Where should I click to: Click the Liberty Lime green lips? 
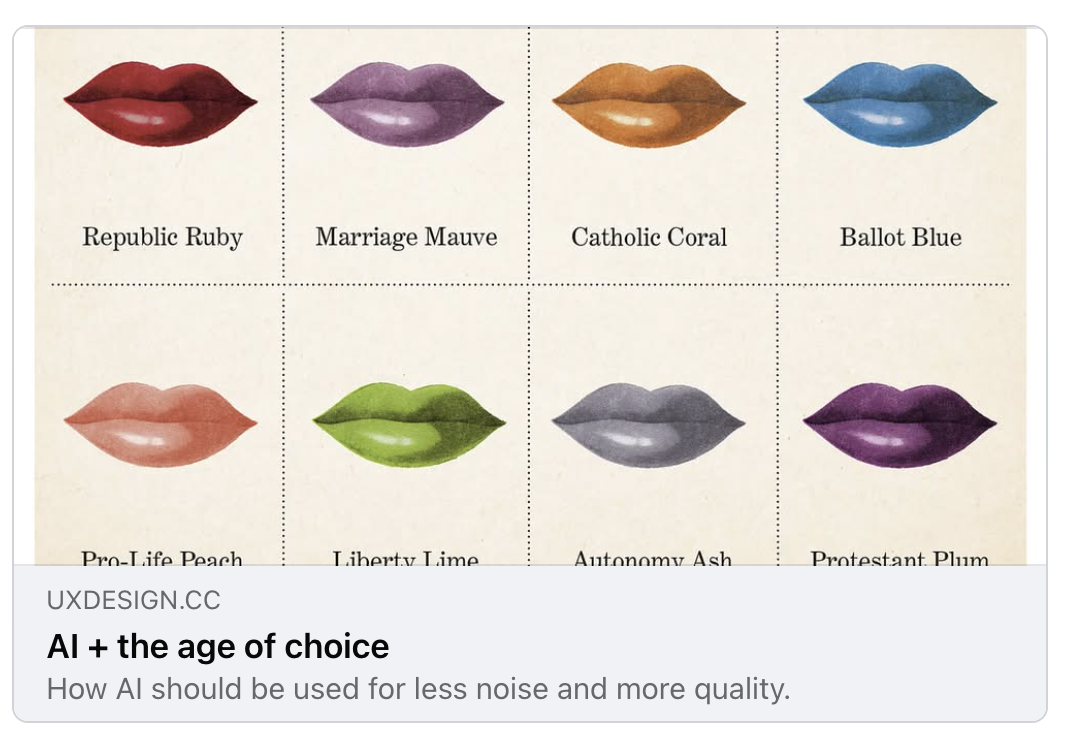pos(409,425)
